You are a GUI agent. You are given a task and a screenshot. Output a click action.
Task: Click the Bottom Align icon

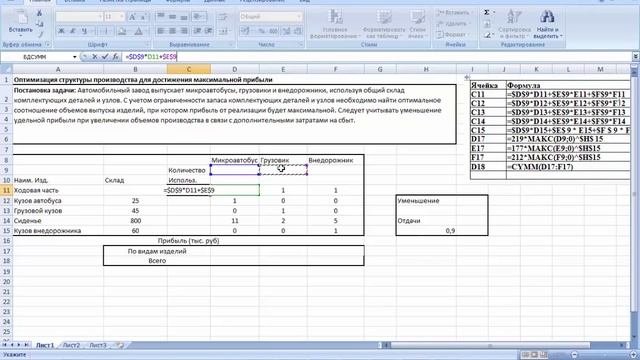[184, 17]
